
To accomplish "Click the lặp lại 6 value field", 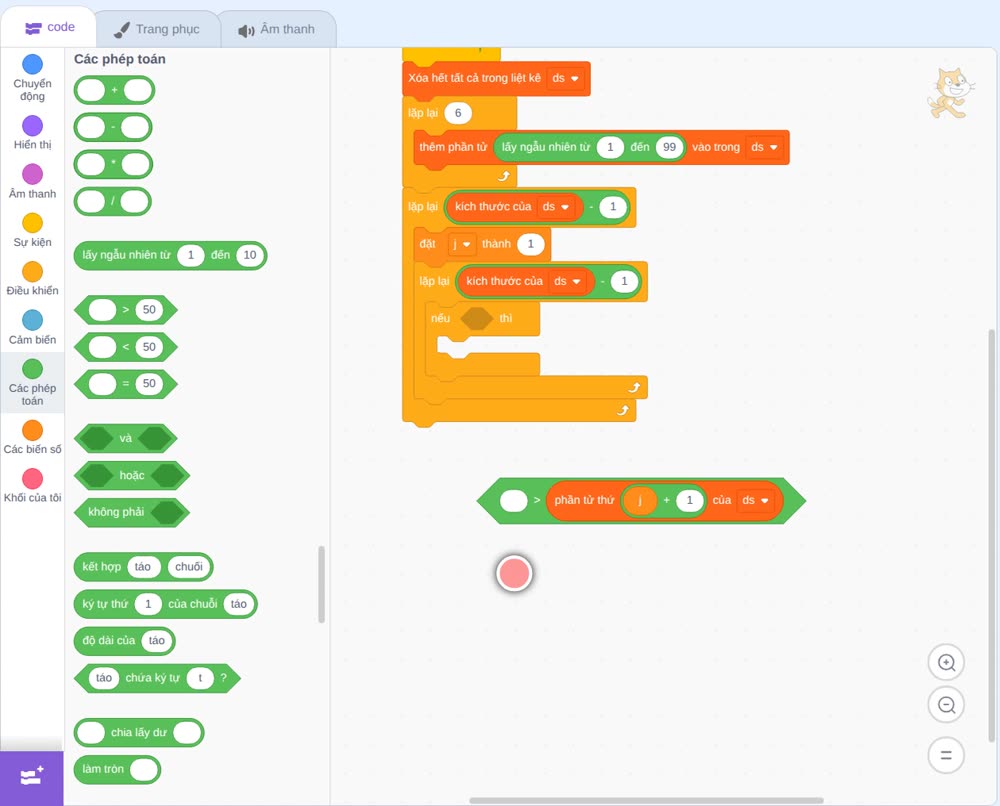I will click(x=458, y=113).
